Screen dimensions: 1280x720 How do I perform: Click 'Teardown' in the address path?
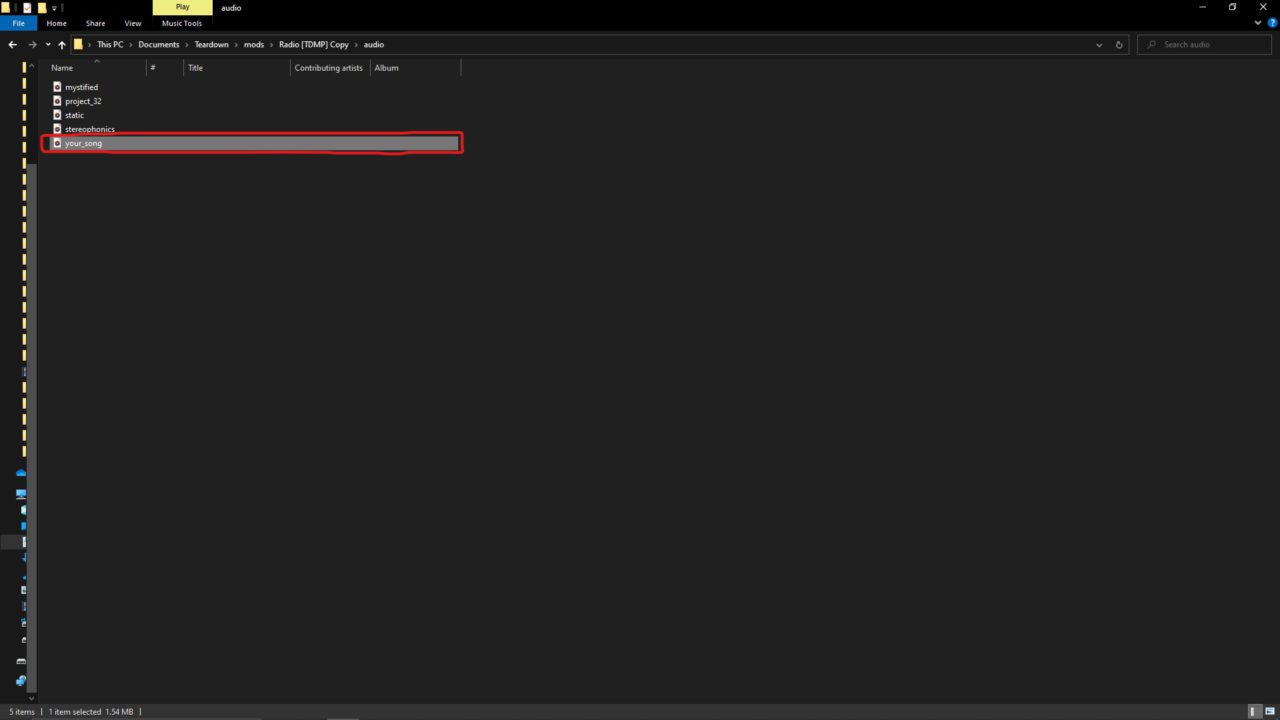click(x=211, y=45)
